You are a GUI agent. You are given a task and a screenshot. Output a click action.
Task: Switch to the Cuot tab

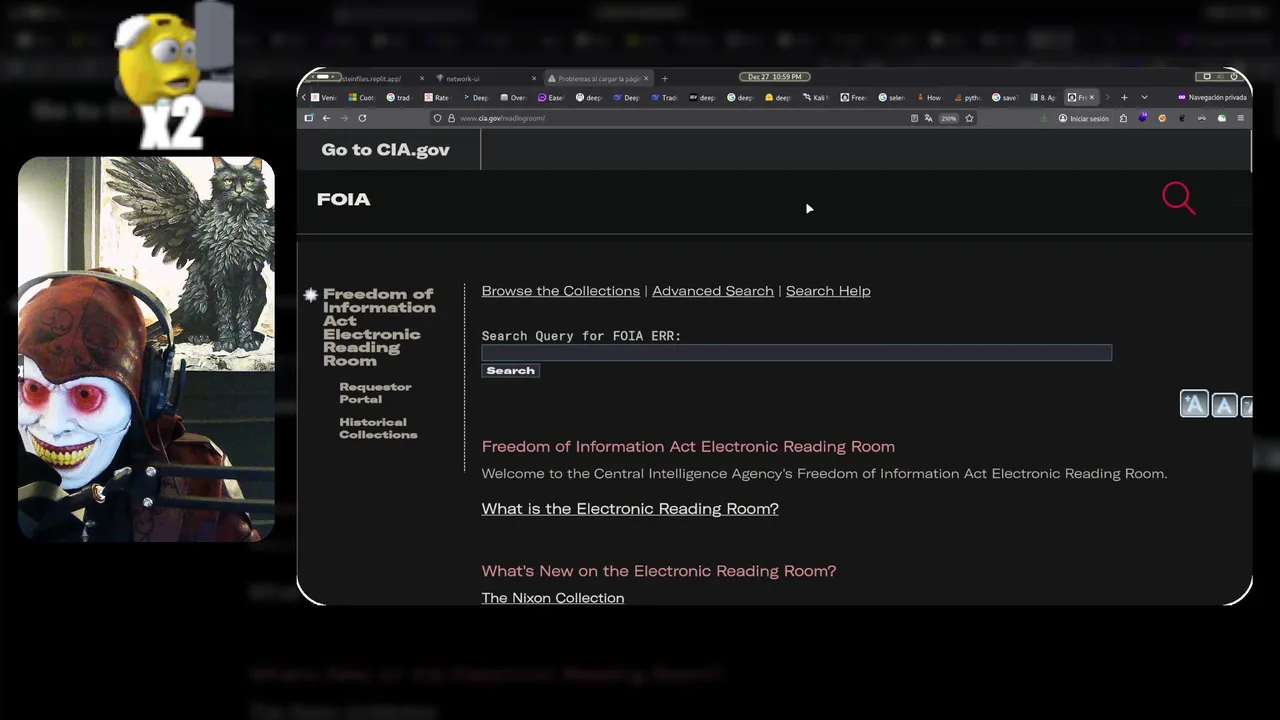pyautogui.click(x=362, y=97)
